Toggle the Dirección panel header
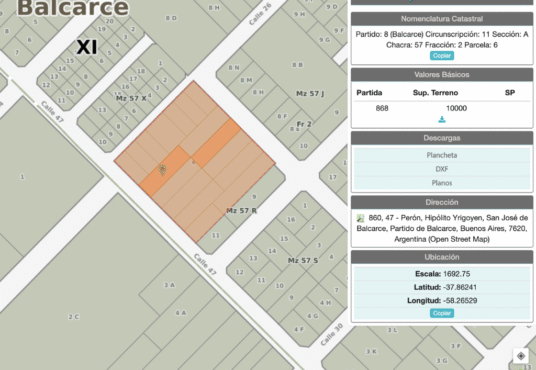The image size is (536, 370). point(442,202)
